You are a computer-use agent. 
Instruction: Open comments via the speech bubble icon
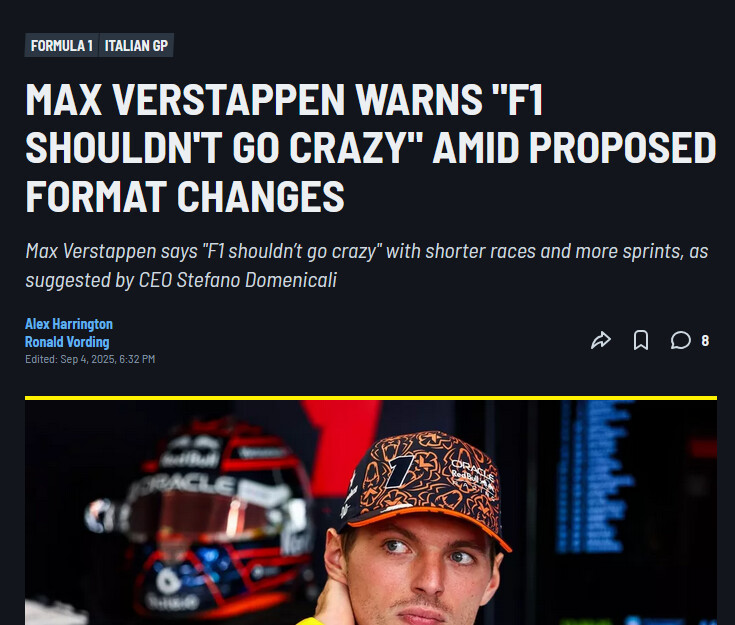[680, 340]
